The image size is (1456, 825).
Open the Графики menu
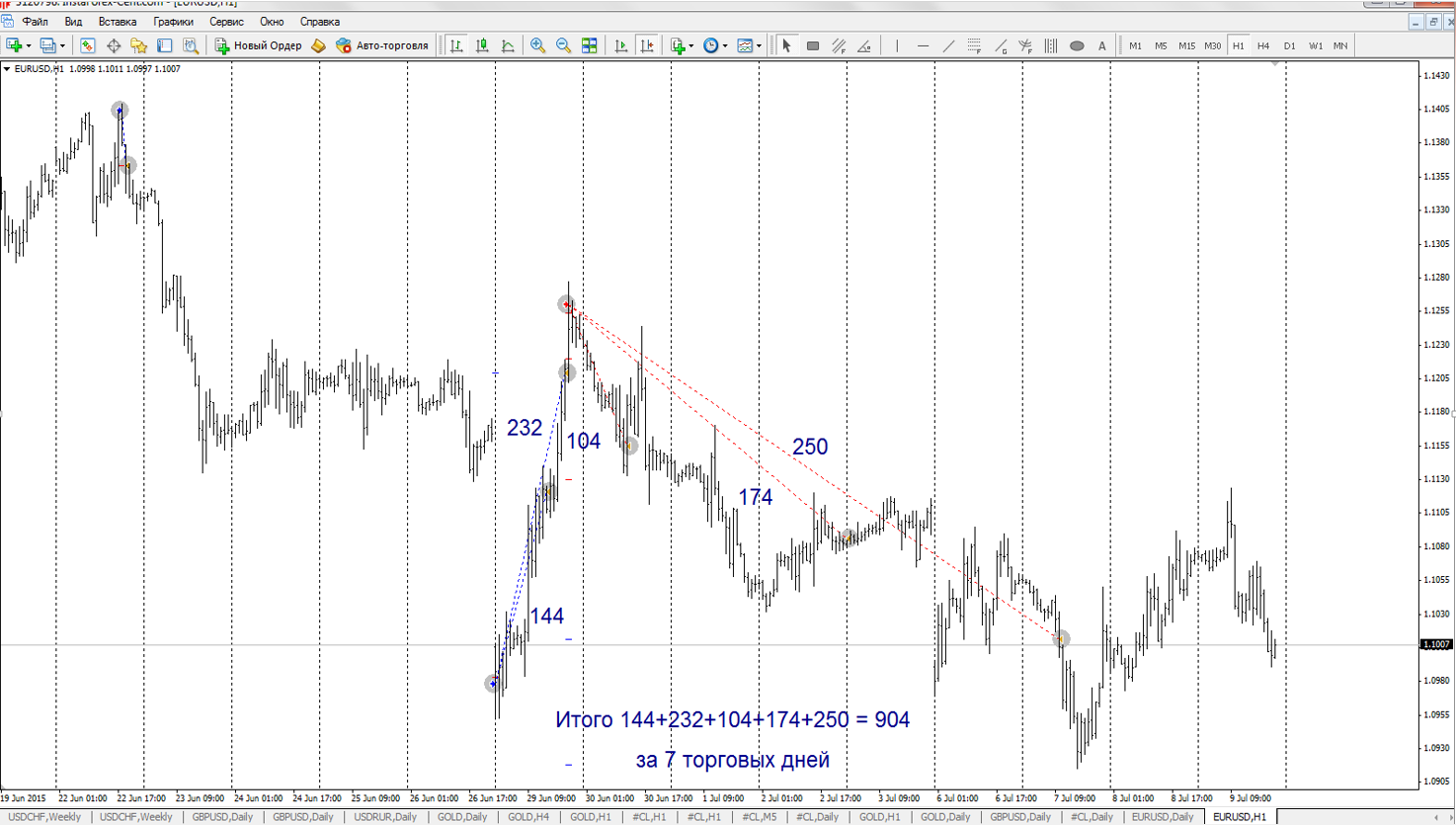click(173, 22)
